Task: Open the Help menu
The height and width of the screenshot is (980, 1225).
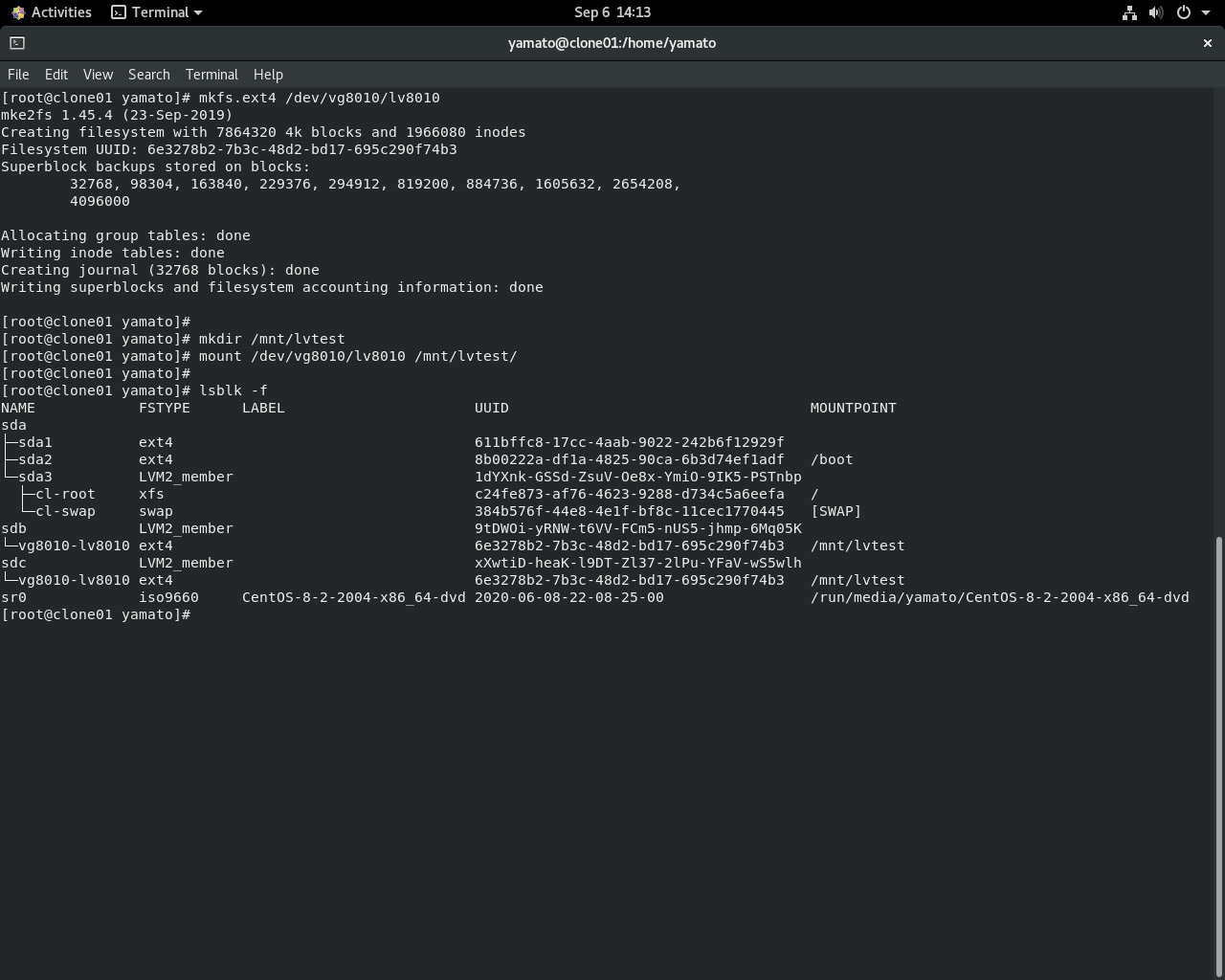Action: [268, 75]
